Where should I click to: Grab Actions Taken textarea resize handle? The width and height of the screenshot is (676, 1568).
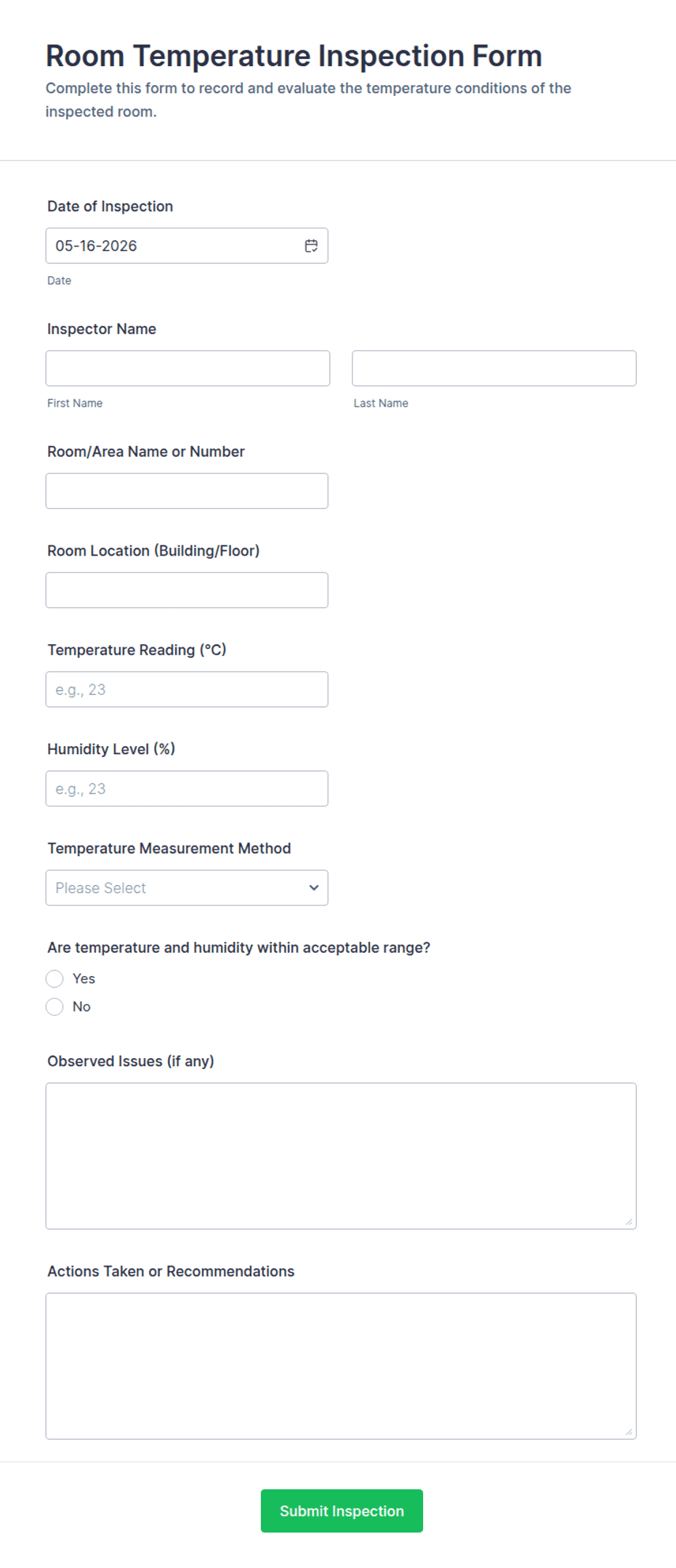coord(629,1432)
